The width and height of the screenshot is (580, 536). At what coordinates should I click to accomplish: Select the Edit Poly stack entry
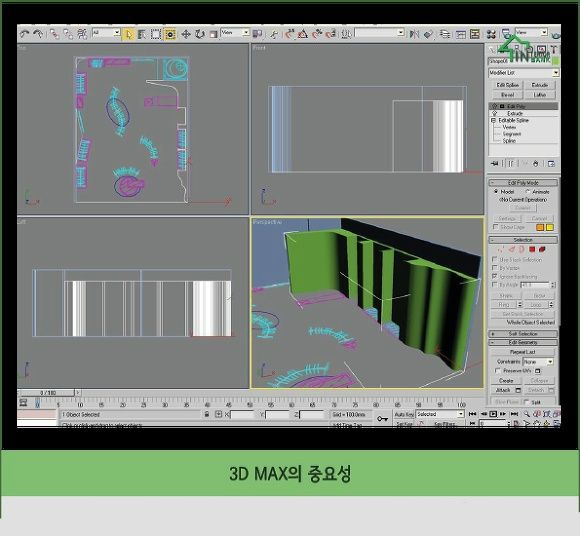[523, 106]
